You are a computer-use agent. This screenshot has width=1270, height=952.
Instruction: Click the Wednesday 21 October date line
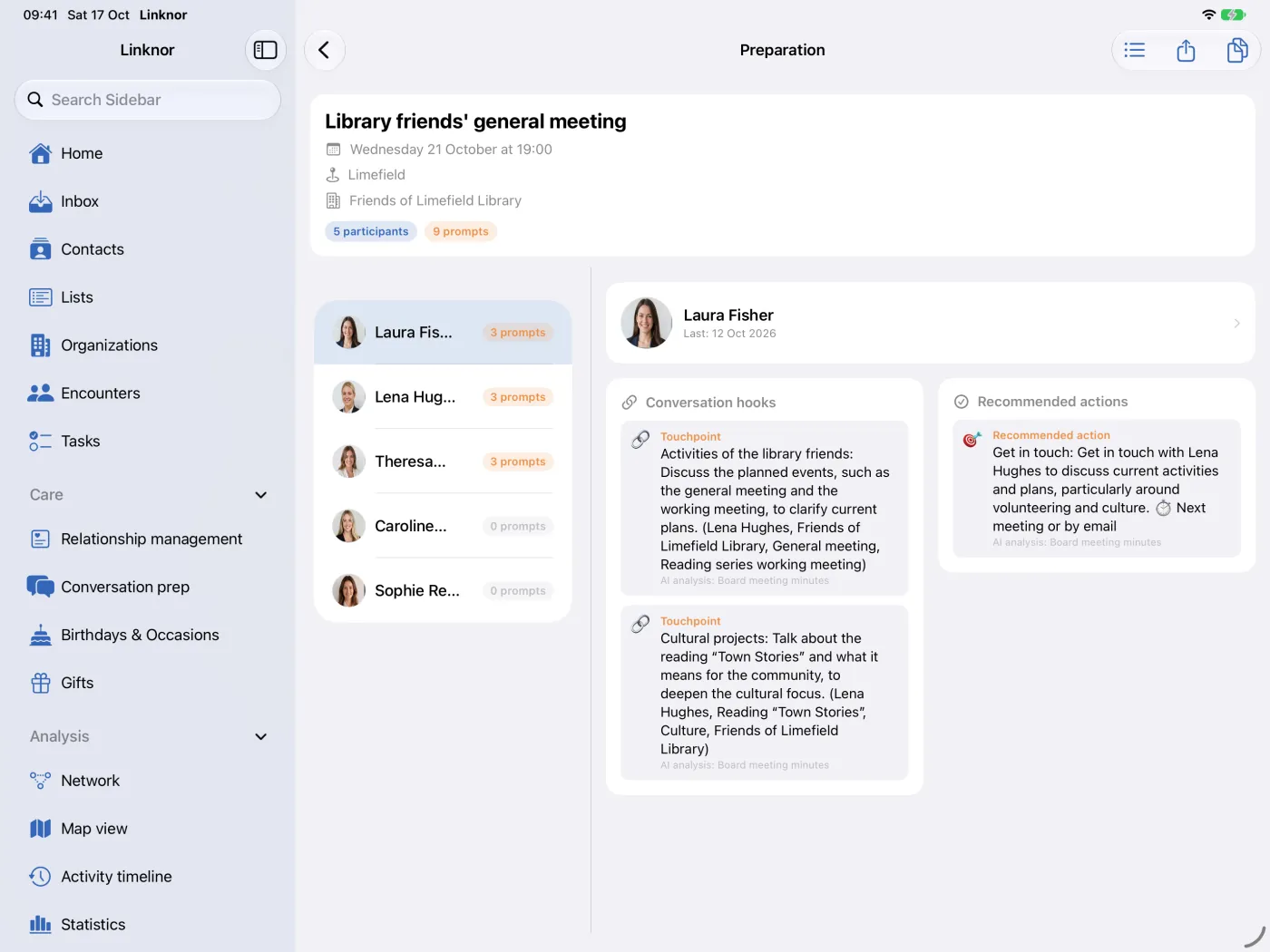pos(451,150)
